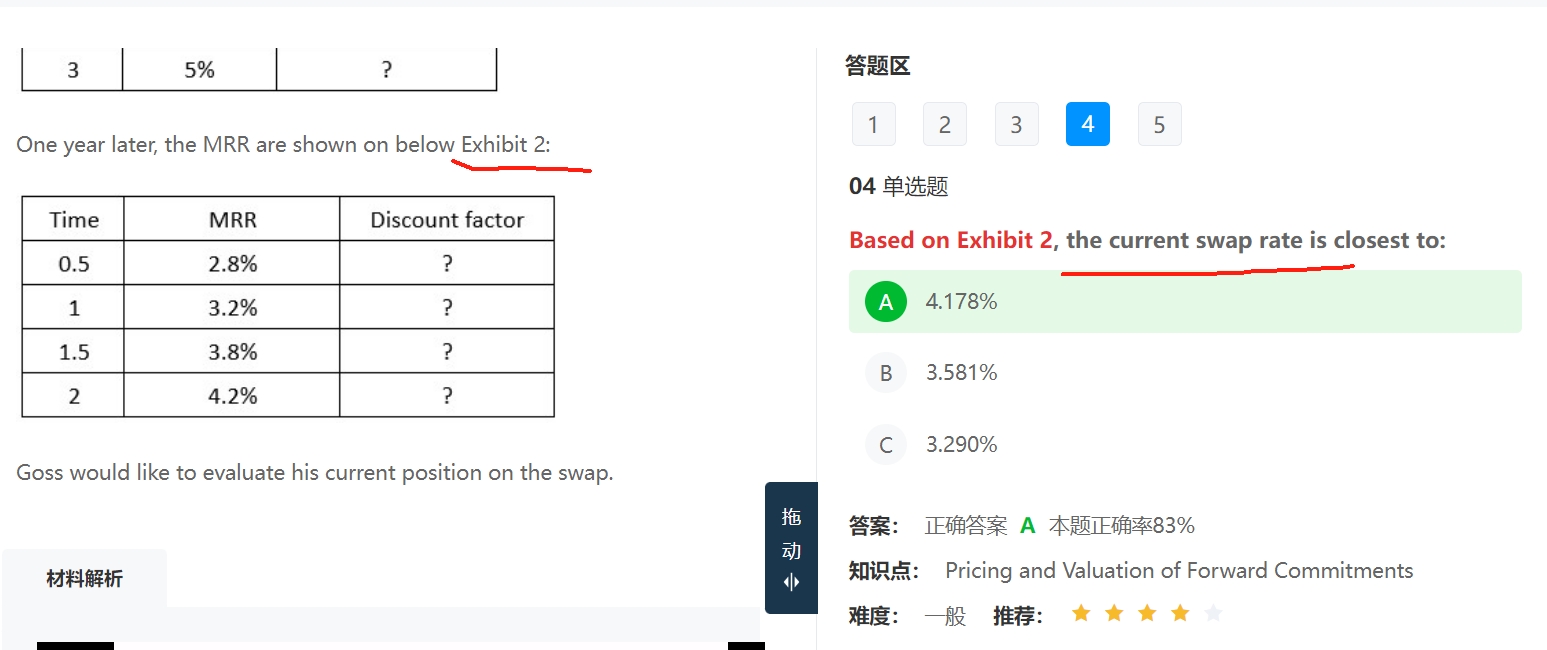Open the 材料解析 tab
The image size is (1547, 650).
tap(85, 578)
